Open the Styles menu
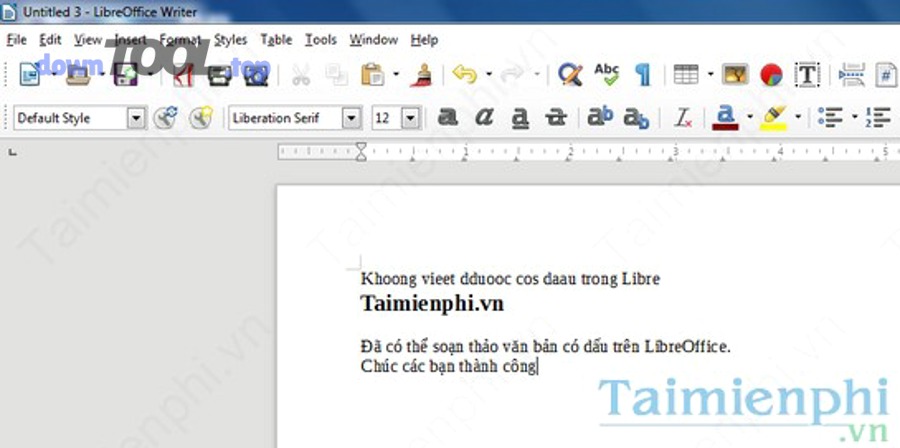Screen dimensions: 900x448 (230, 40)
